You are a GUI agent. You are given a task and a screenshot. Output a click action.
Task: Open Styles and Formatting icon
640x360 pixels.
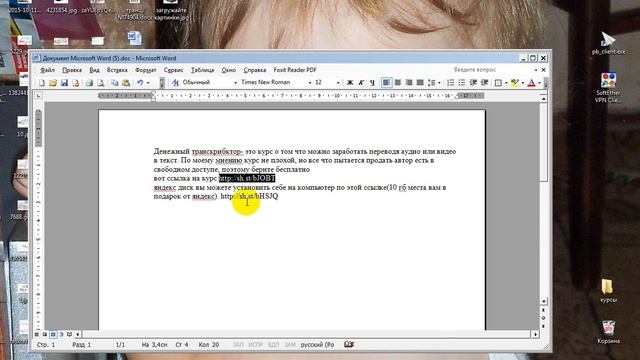176,83
